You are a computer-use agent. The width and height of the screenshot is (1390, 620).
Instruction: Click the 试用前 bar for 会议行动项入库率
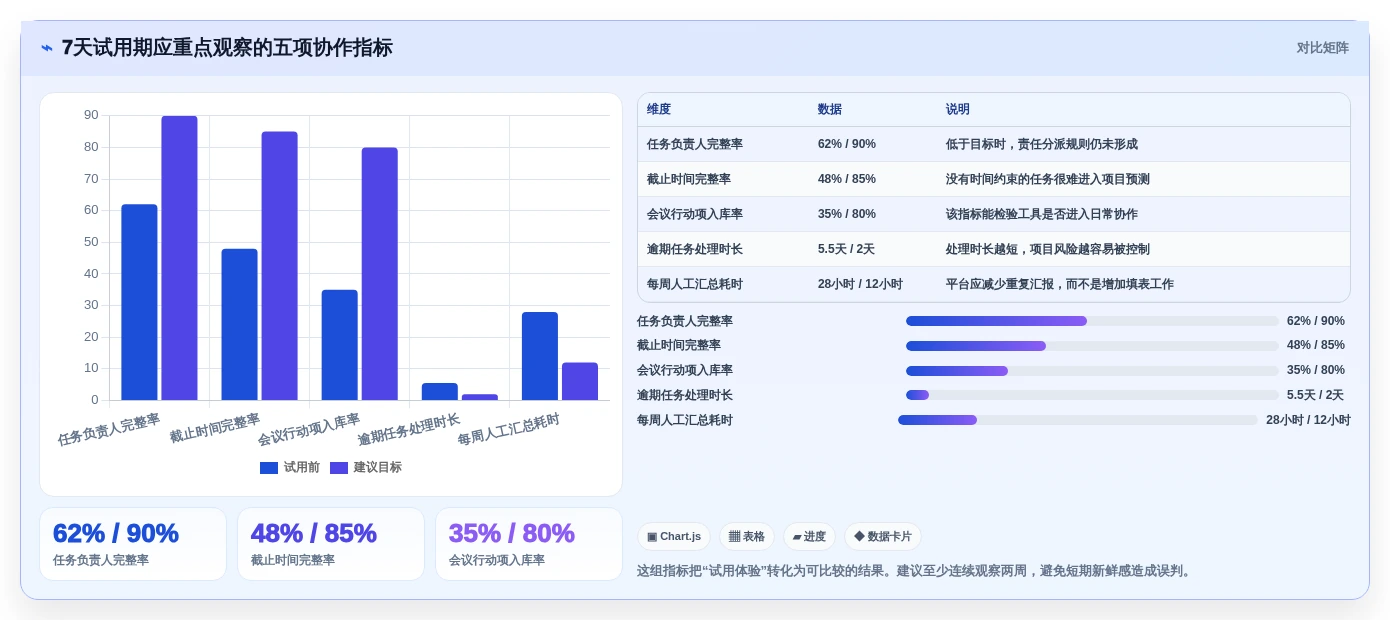pos(339,345)
